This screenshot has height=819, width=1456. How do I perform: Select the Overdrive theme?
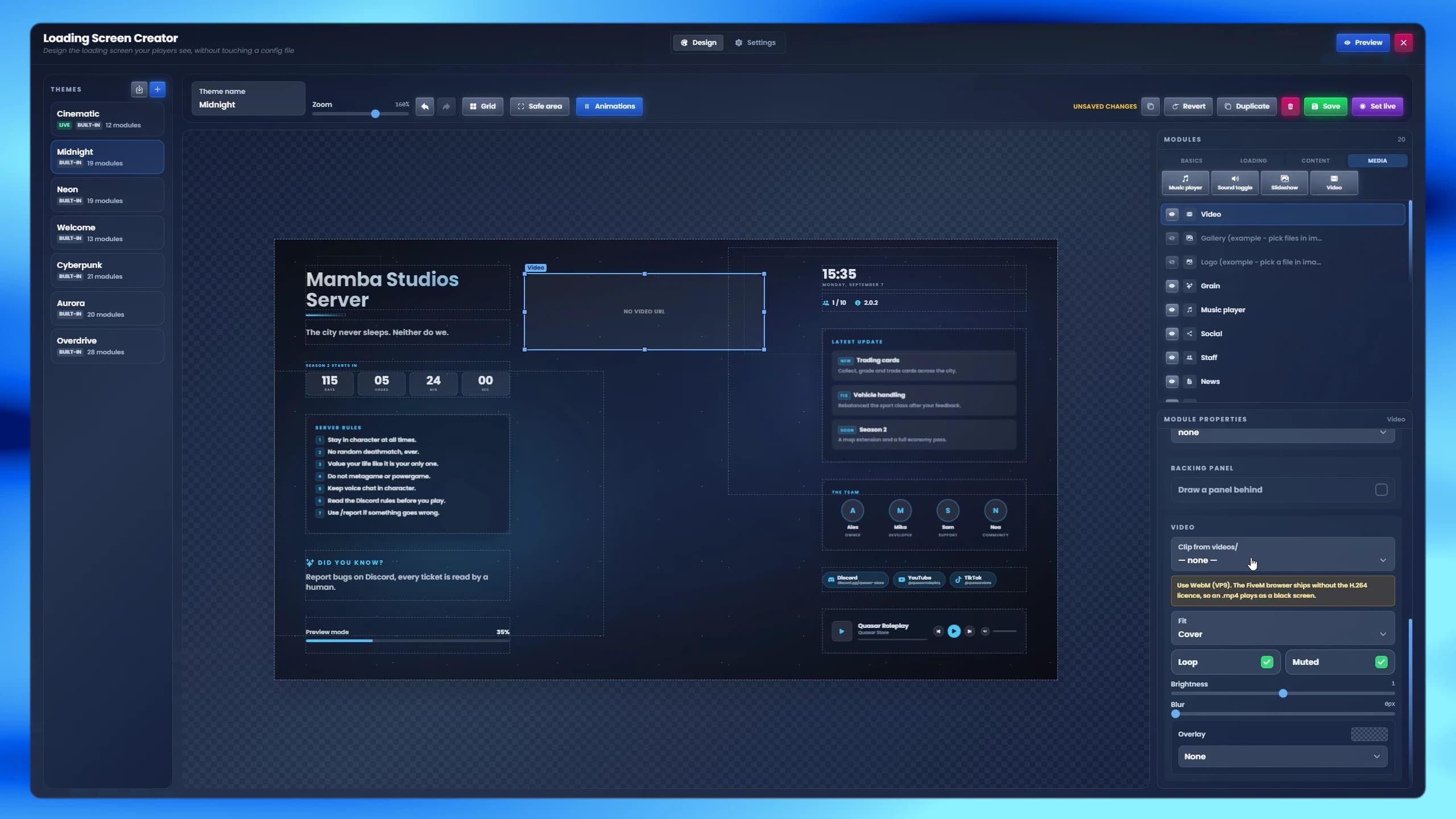[x=107, y=346]
